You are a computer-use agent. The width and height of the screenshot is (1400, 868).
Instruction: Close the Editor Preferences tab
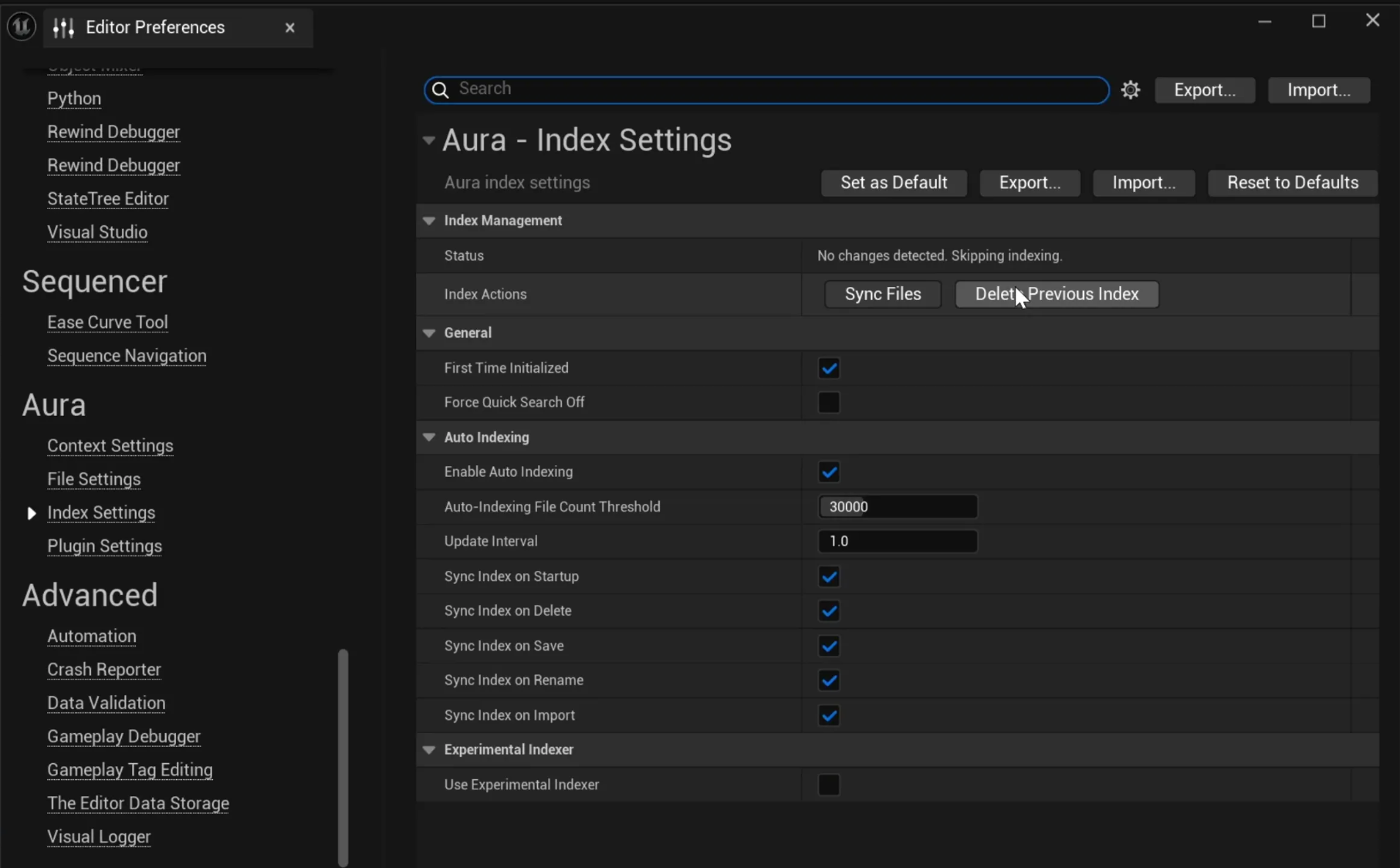point(290,28)
